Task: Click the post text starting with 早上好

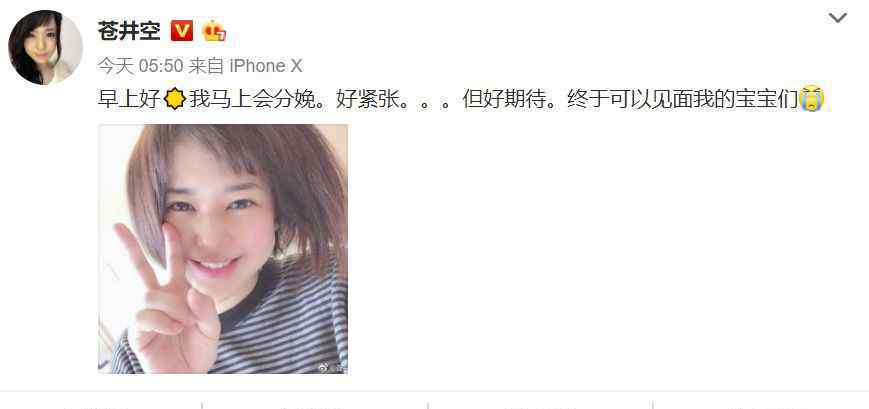Action: point(462,100)
